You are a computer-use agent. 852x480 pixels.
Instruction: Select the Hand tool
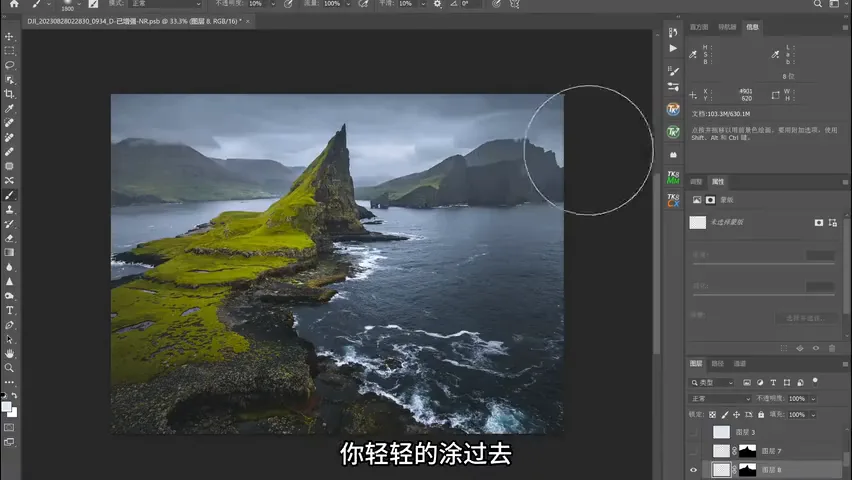tap(9, 354)
